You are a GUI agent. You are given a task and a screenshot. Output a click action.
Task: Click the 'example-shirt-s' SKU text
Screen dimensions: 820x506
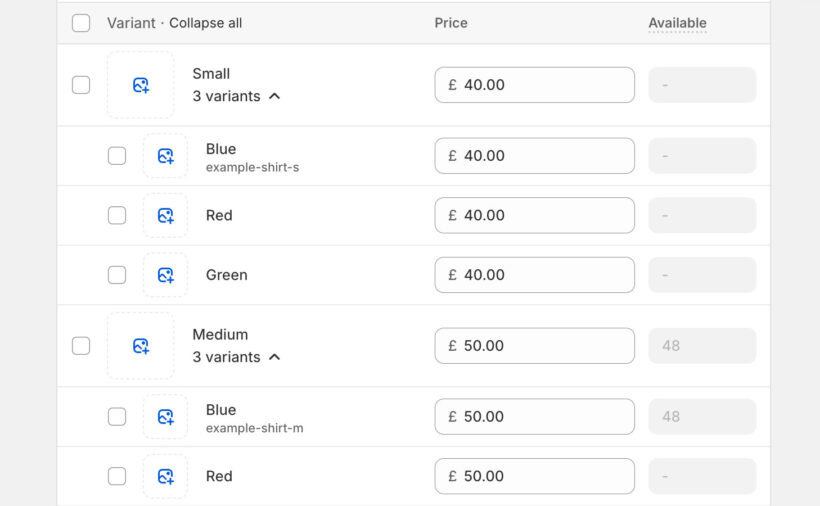click(x=253, y=167)
